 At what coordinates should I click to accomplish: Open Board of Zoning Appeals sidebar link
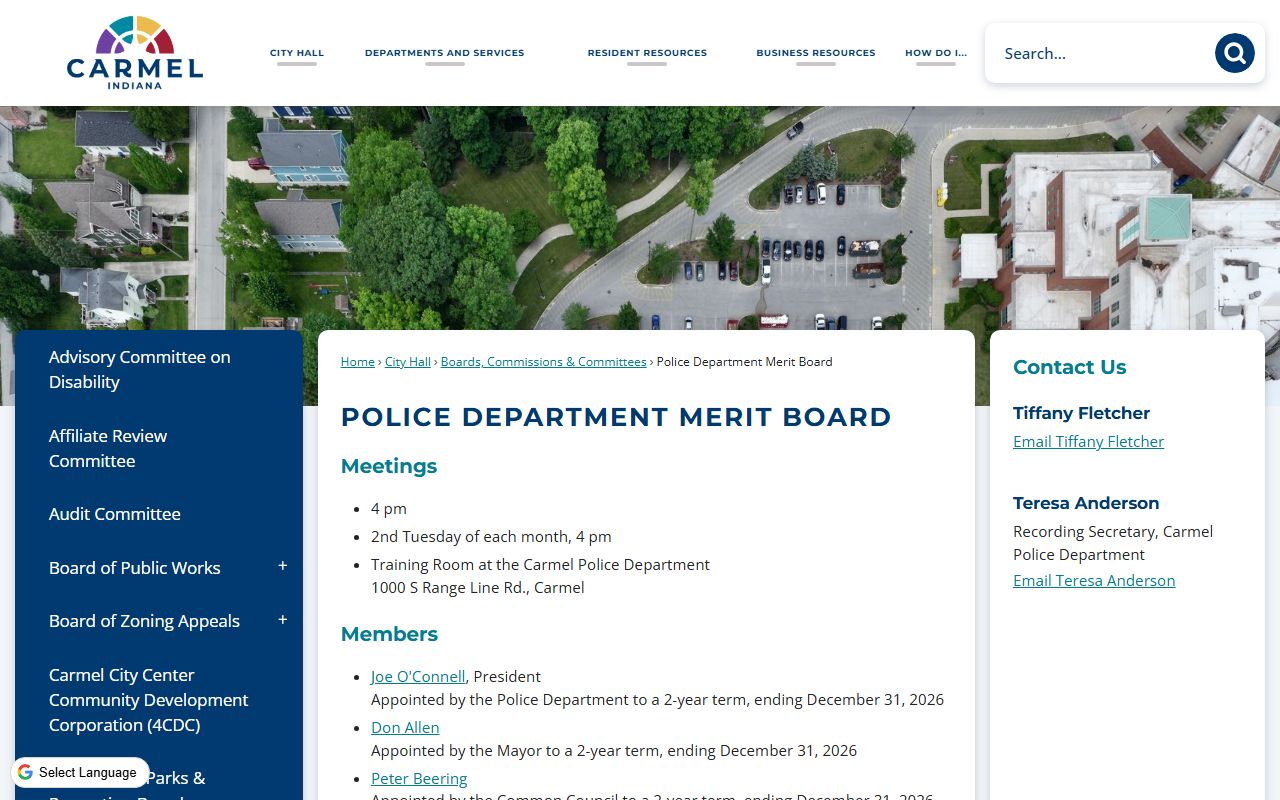pyautogui.click(x=145, y=621)
